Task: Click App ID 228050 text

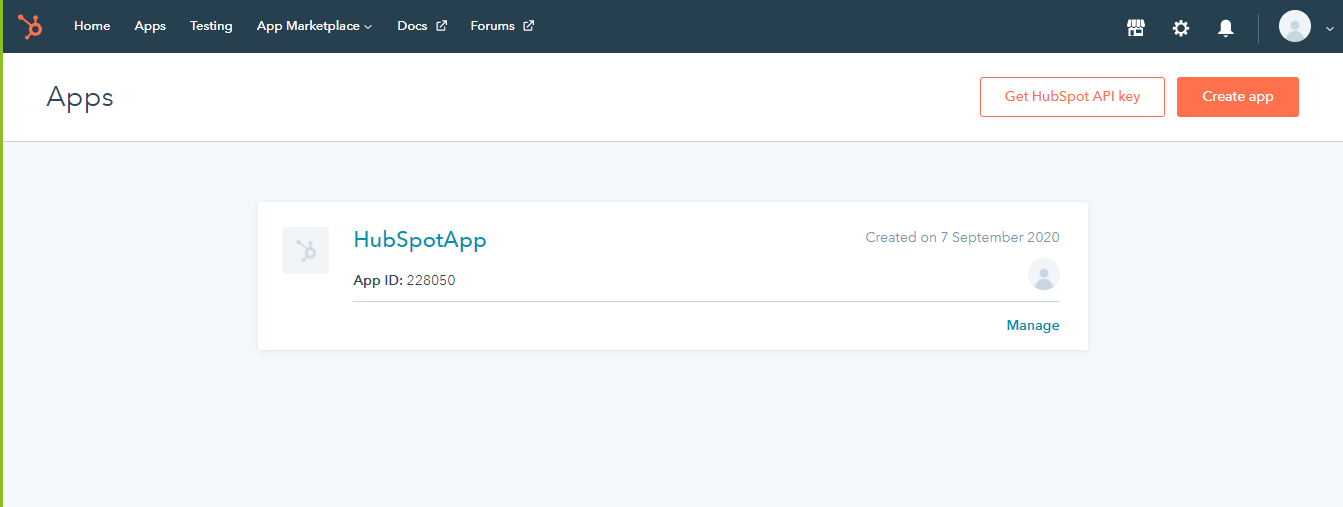Action: 404,281
